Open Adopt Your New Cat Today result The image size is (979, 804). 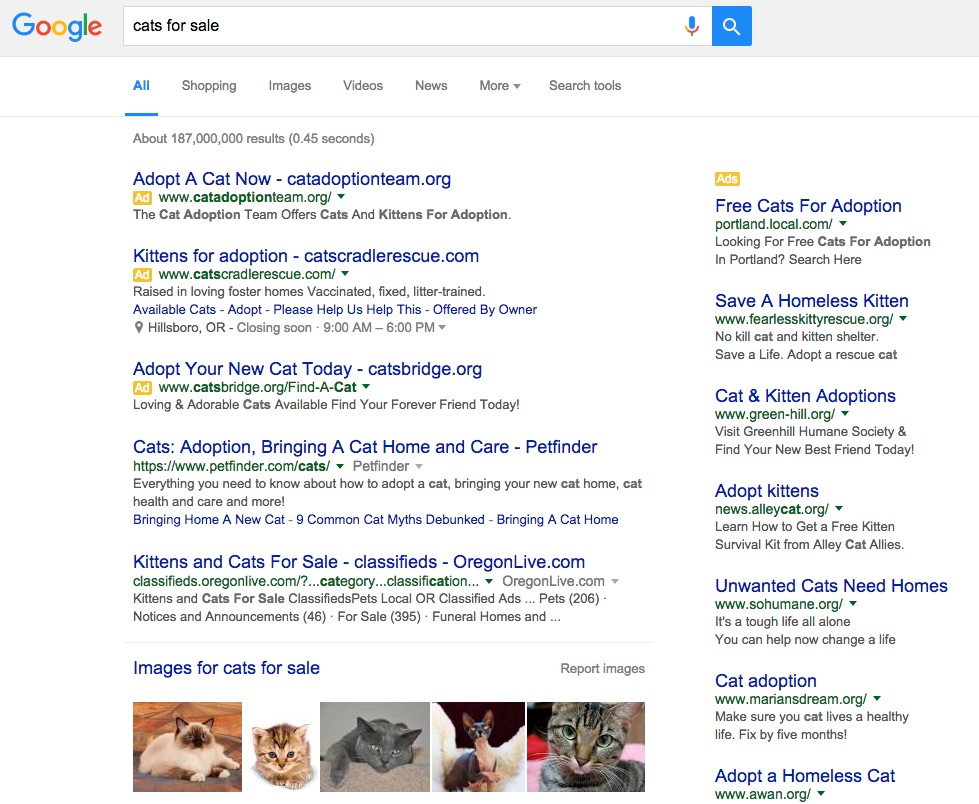(307, 369)
